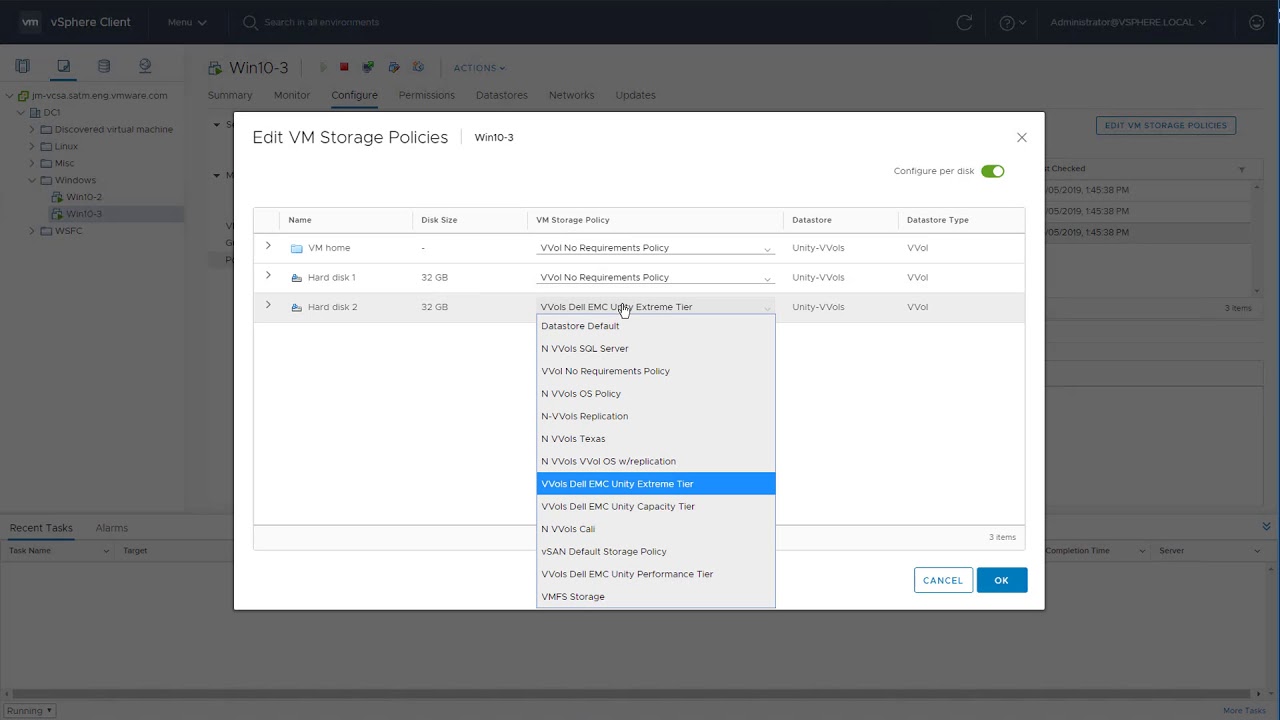
Task: Expand the Hard disk 1 row
Action: [268, 276]
